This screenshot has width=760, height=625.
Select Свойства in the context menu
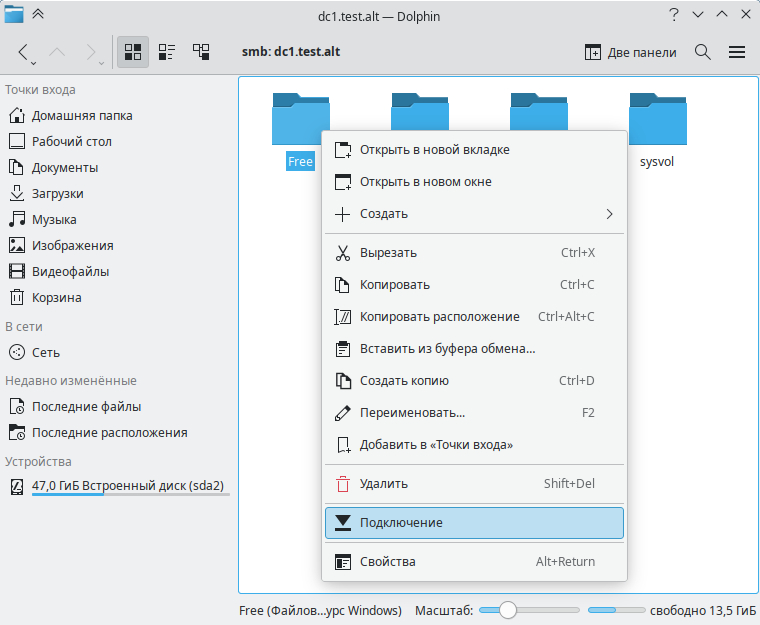[474, 562]
